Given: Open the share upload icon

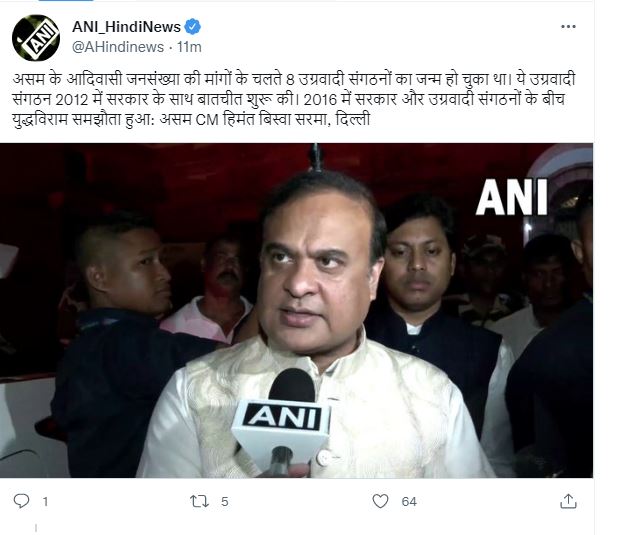Looking at the screenshot, I should (568, 501).
